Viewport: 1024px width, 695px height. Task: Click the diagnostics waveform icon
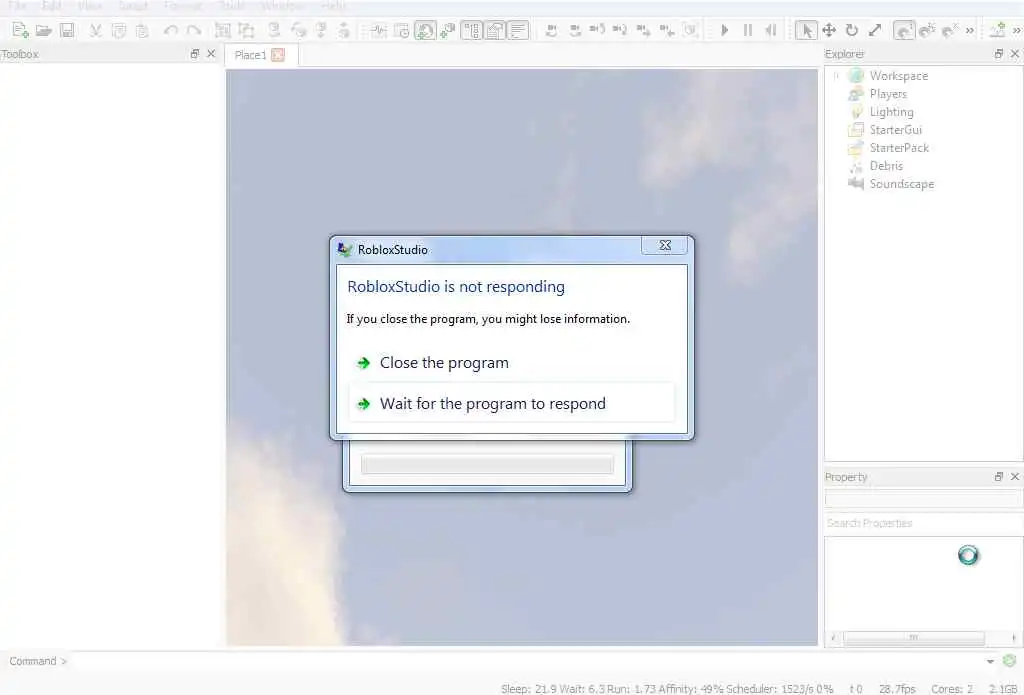point(378,30)
